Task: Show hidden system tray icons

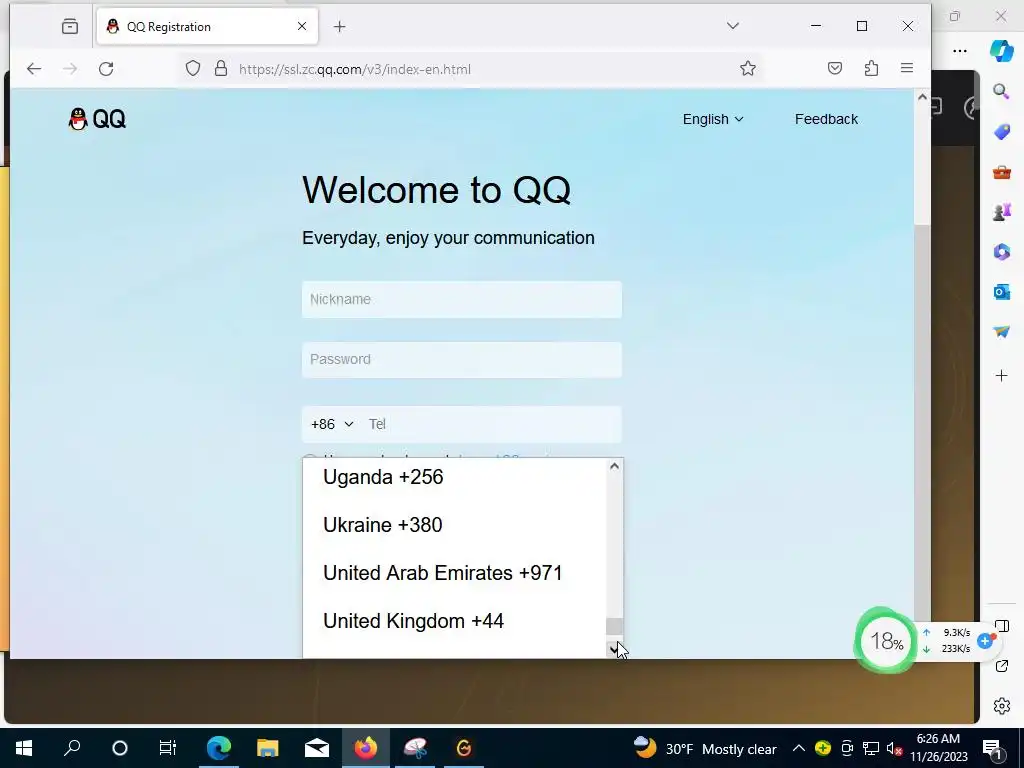Action: [798, 748]
